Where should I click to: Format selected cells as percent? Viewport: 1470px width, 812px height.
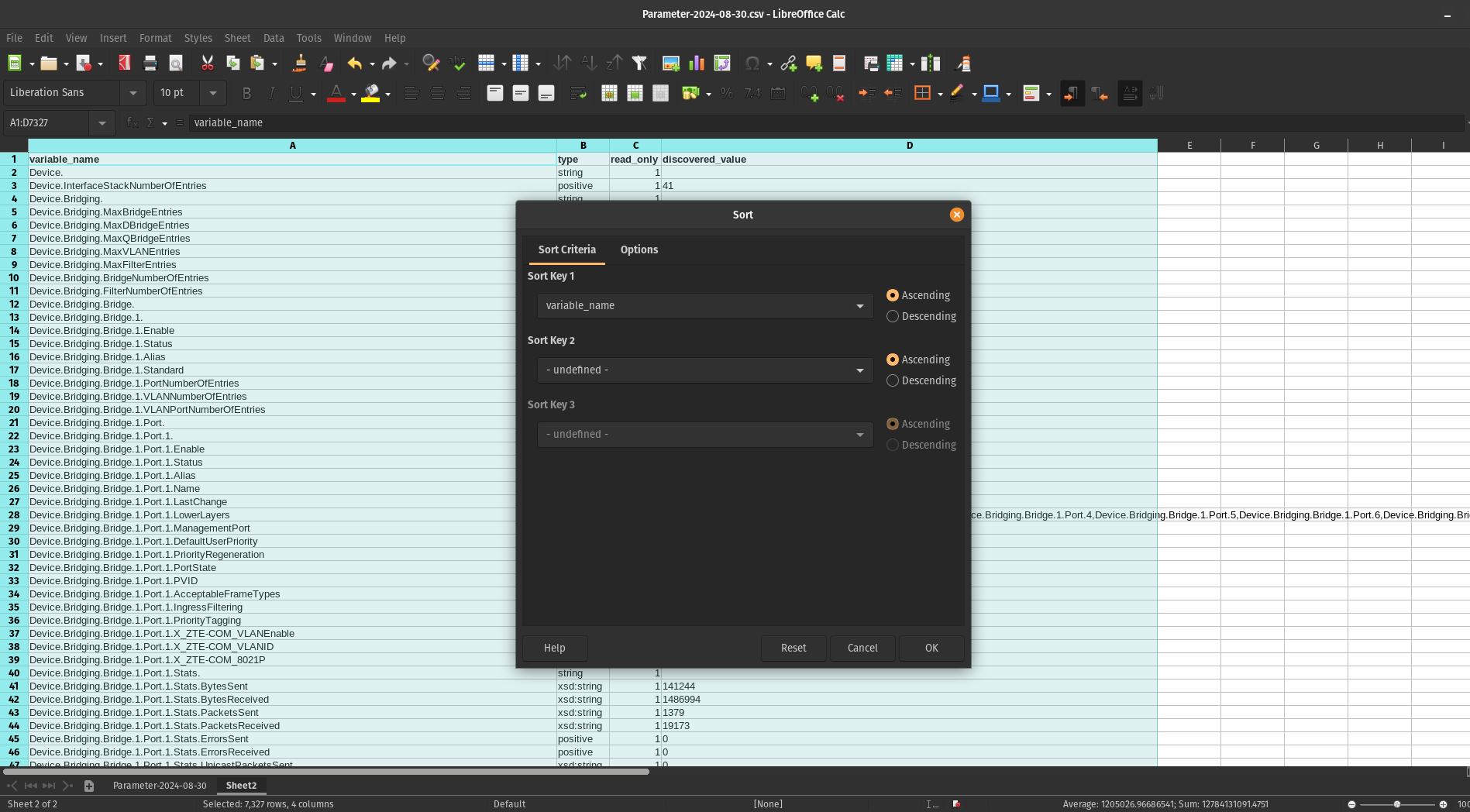click(727, 93)
